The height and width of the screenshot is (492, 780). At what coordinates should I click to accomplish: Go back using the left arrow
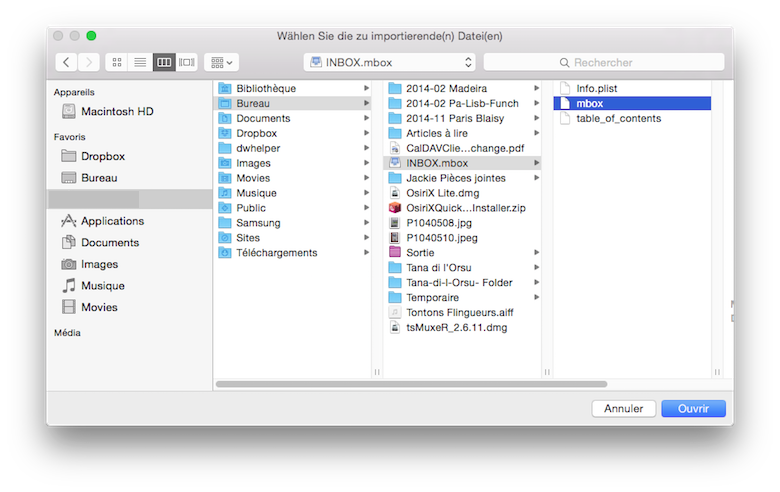(66, 62)
